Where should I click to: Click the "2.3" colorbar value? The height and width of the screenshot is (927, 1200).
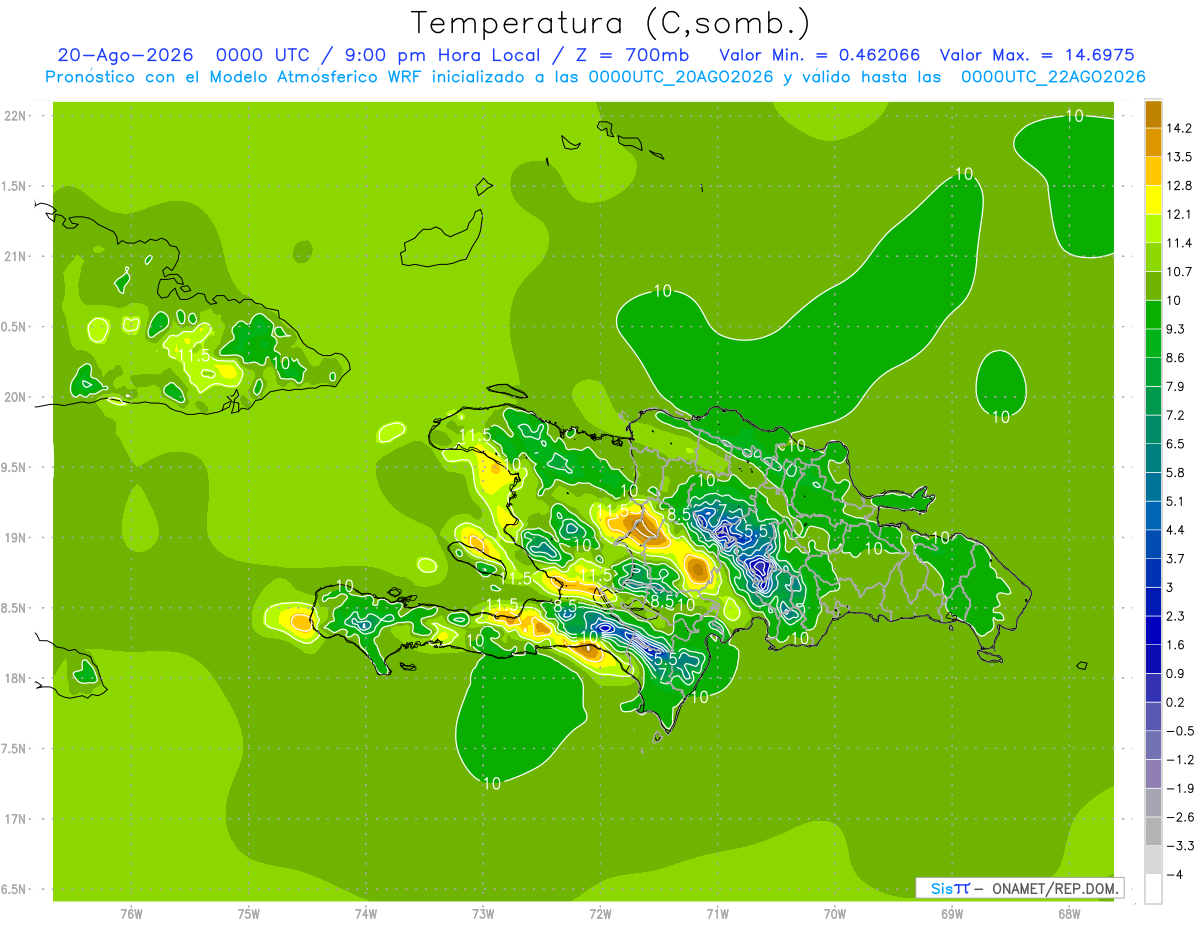[1175, 616]
